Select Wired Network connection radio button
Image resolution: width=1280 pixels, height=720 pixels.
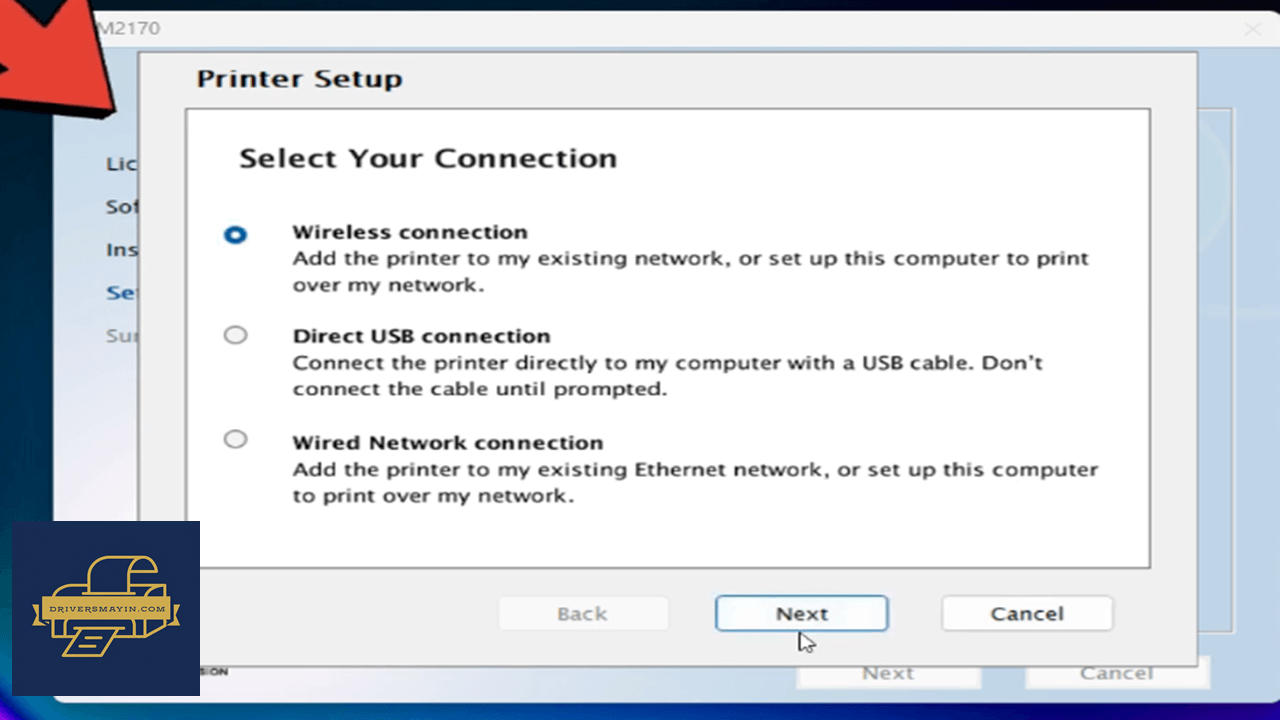click(235, 439)
